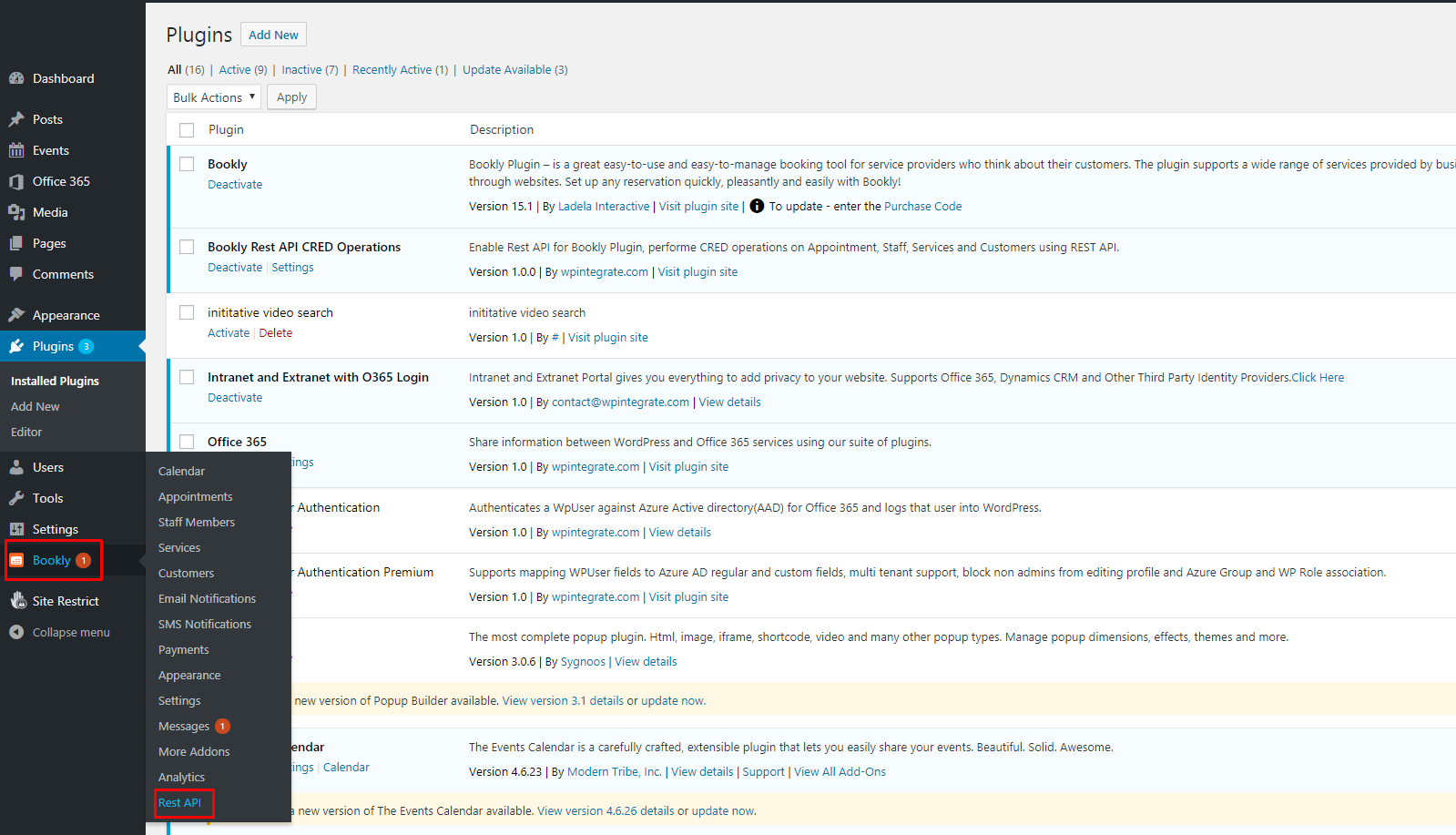The height and width of the screenshot is (835, 1456).
Task: Click the Tools wrench icon
Action: click(16, 498)
